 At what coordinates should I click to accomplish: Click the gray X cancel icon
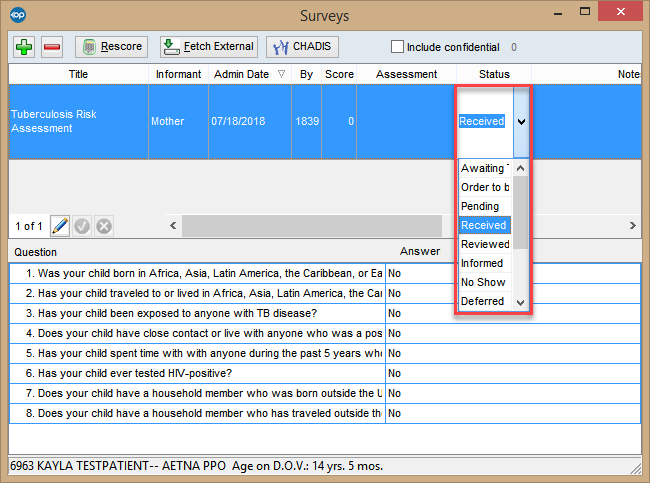pyautogui.click(x=104, y=226)
